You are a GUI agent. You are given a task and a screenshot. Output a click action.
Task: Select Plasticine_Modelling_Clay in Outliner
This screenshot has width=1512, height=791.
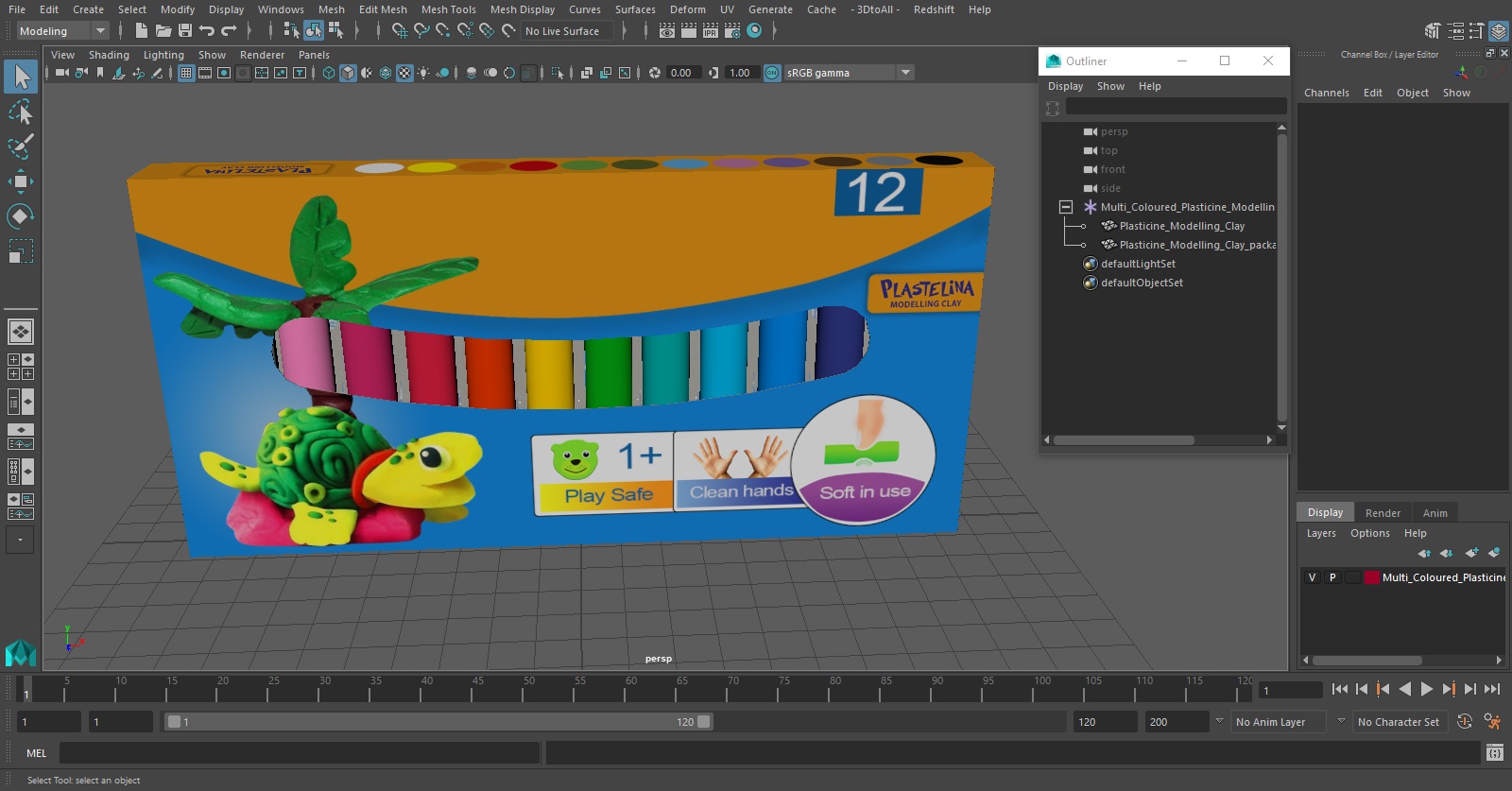coord(1181,226)
